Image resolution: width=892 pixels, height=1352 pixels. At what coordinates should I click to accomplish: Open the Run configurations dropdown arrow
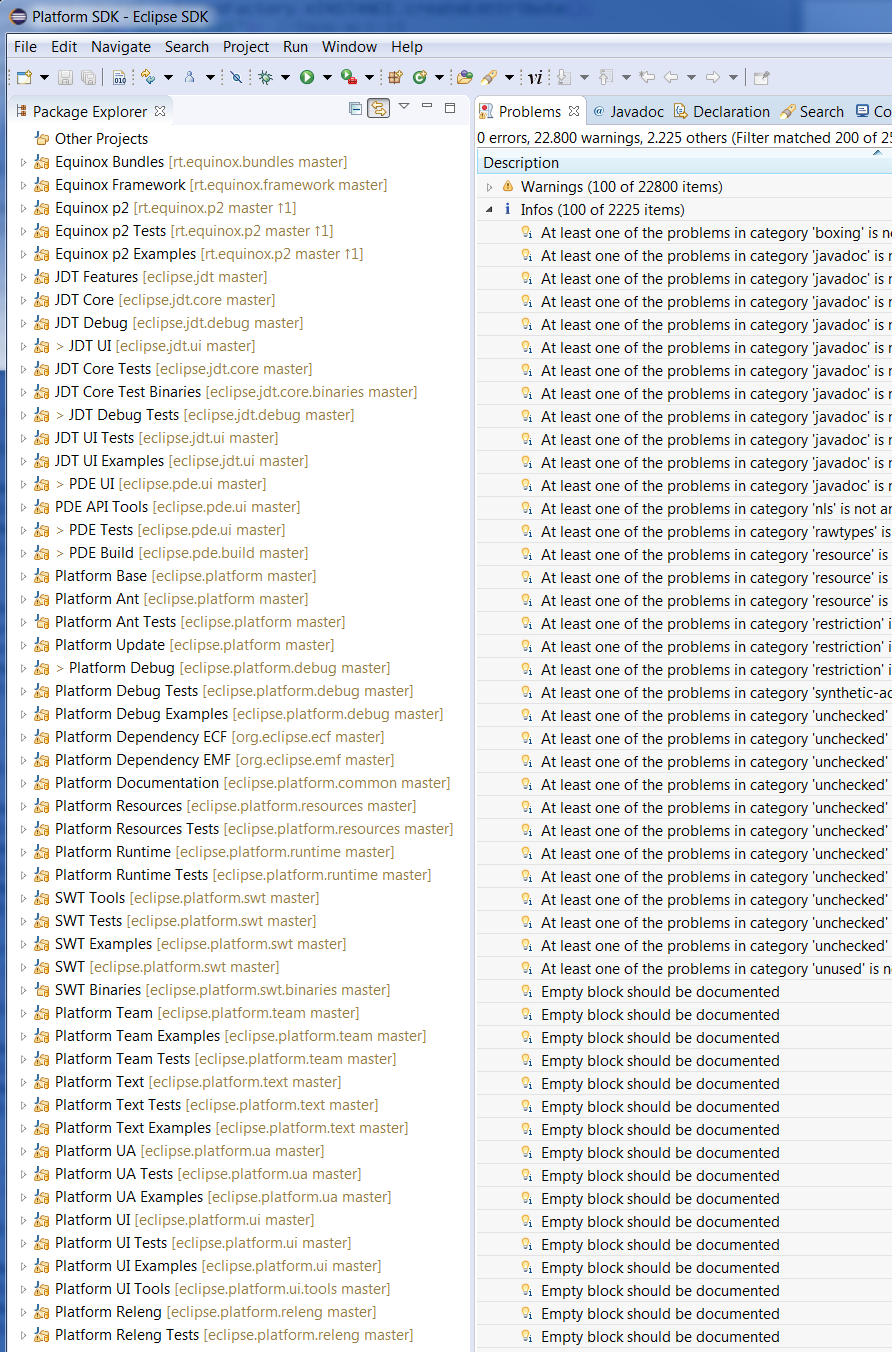pos(327,78)
